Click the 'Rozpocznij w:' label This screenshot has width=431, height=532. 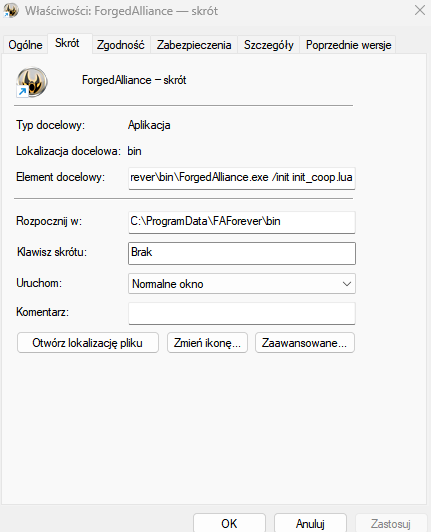(x=49, y=221)
